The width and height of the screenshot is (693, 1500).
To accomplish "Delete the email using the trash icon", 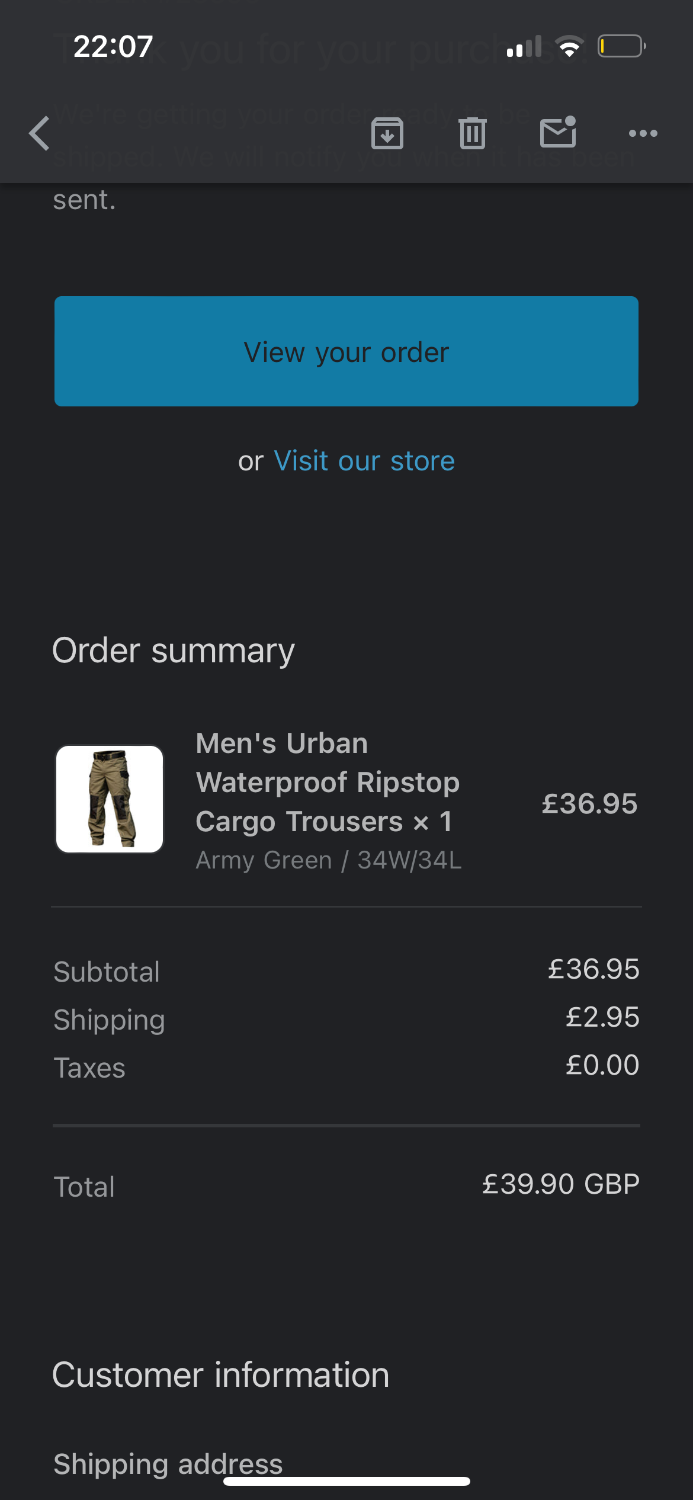I will 472,133.
